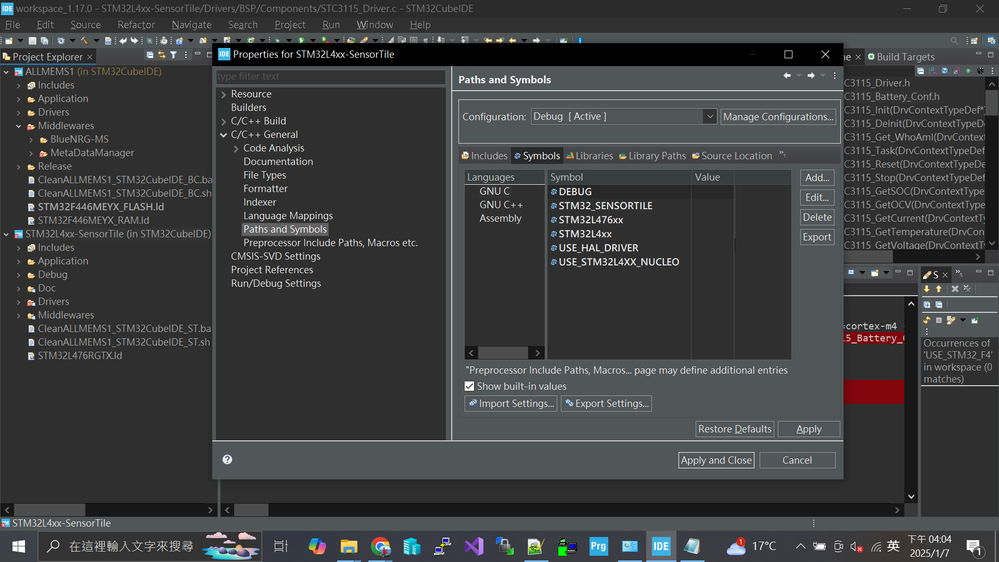Click the Languages list horizontal scrollbar
Viewport: 999px width, 562px height.
504,353
